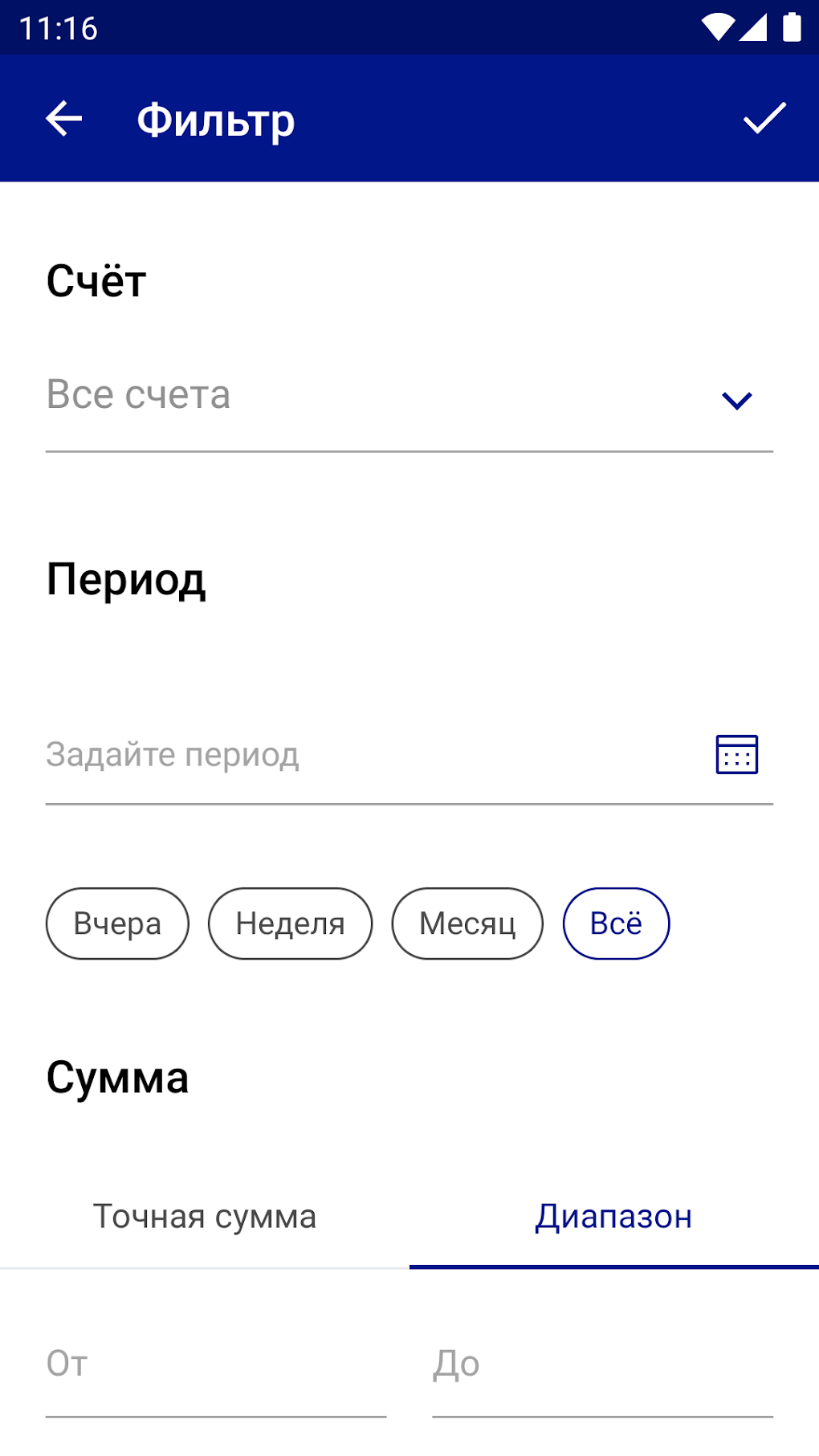
Task: Tap the battery status bar icon
Action: pyautogui.click(x=792, y=27)
